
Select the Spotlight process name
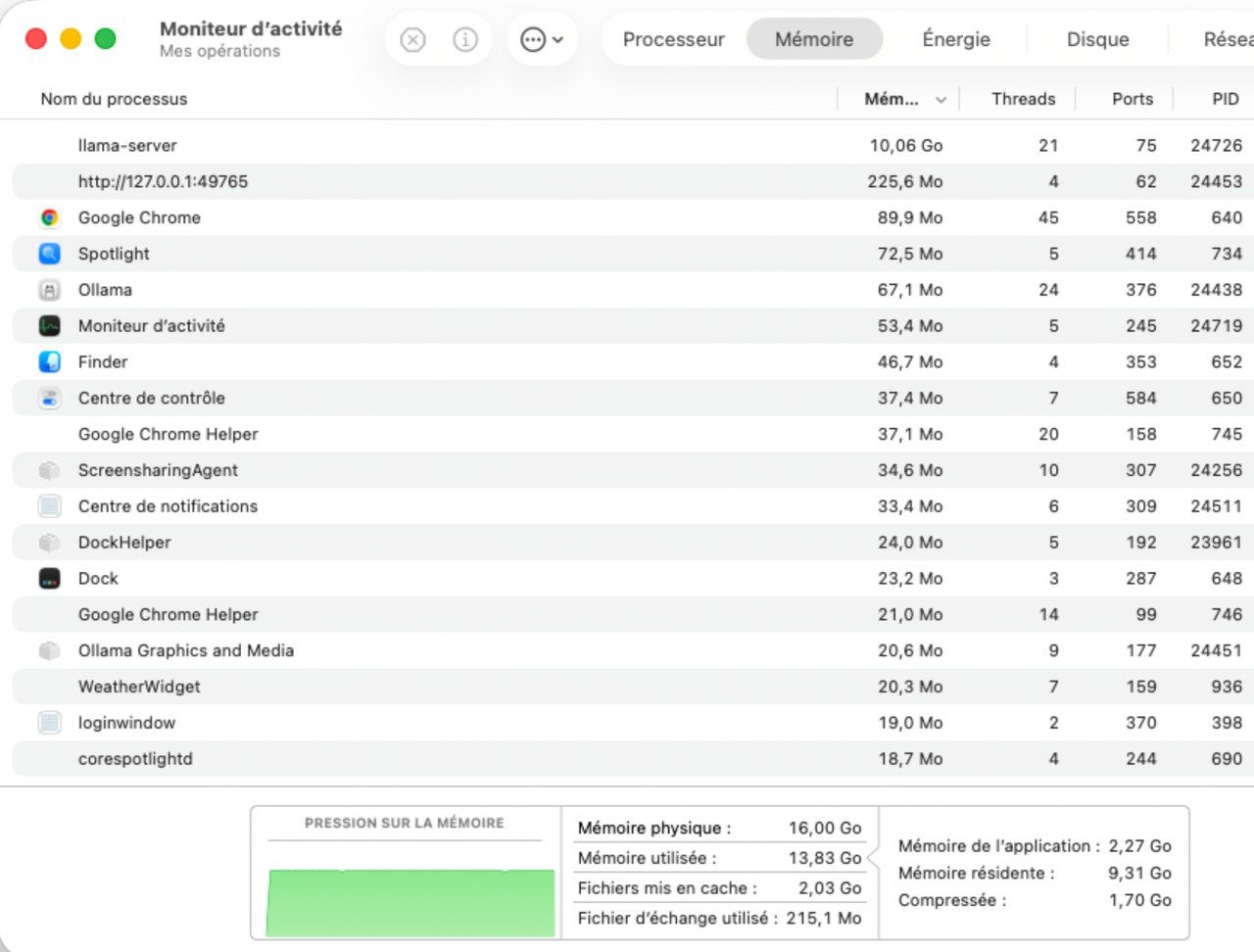pyautogui.click(x=114, y=254)
